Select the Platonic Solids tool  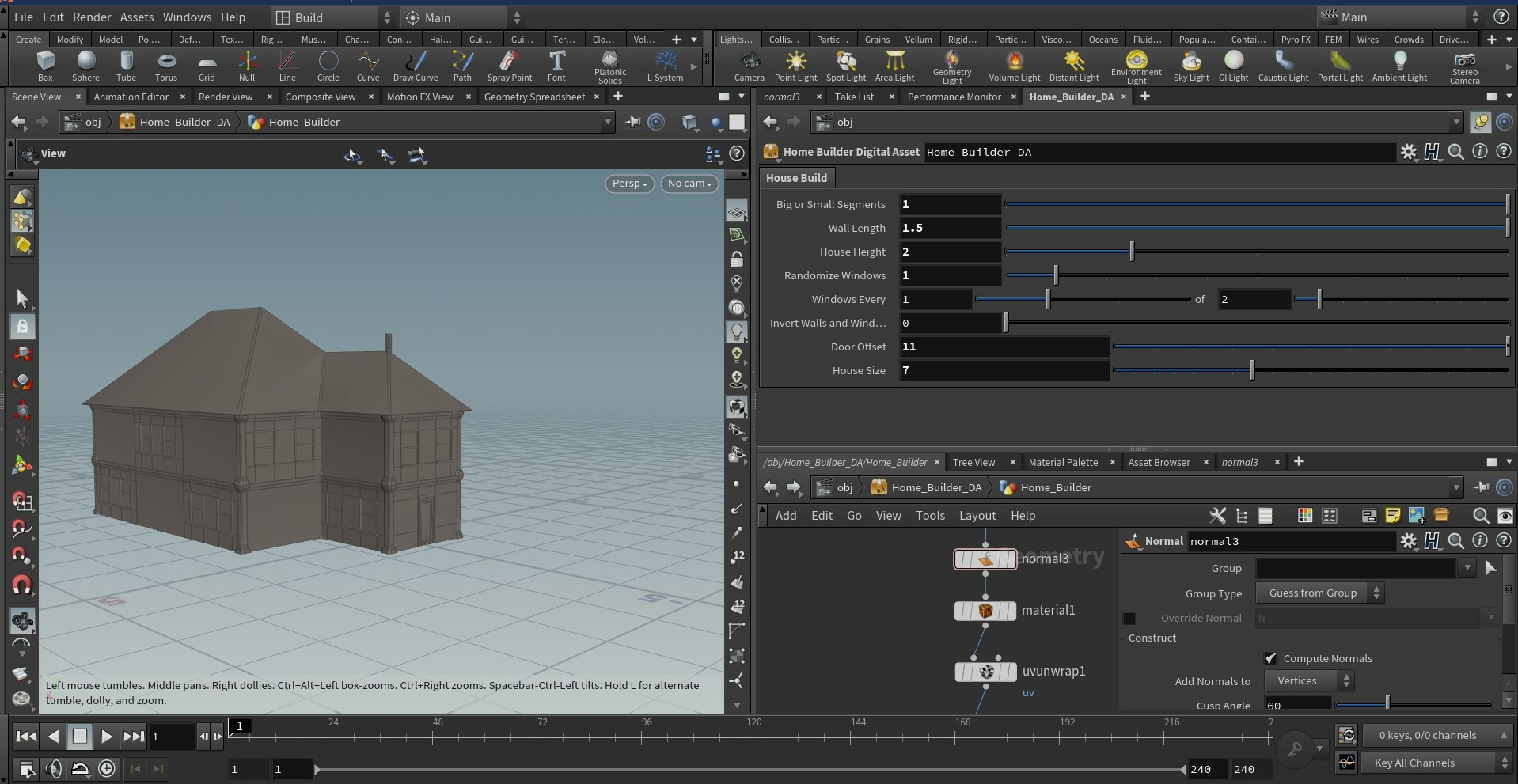tap(609, 66)
